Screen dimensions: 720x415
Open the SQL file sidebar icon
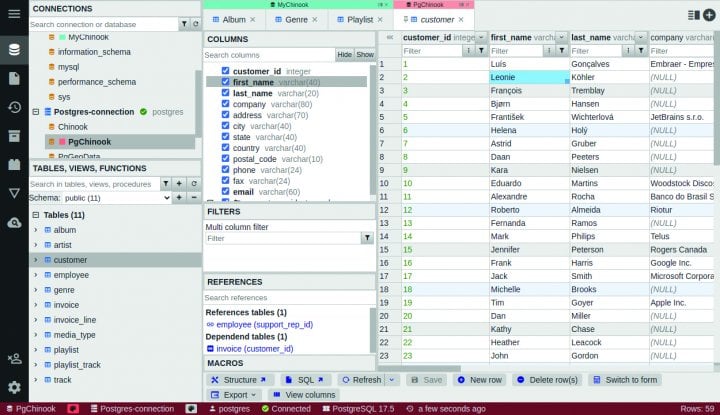(14, 78)
